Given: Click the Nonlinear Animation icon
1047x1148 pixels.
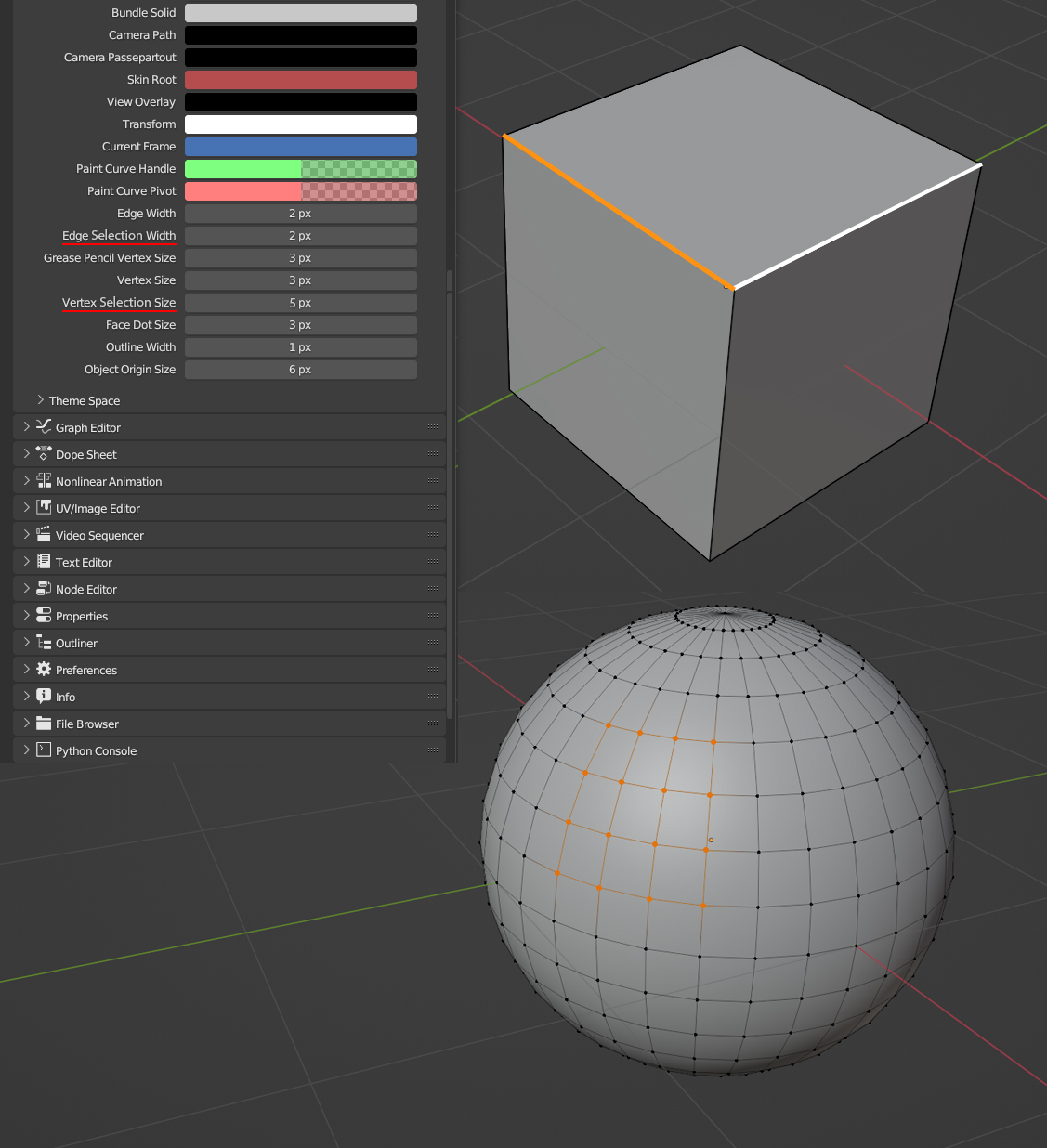Looking at the screenshot, I should pos(44,480).
